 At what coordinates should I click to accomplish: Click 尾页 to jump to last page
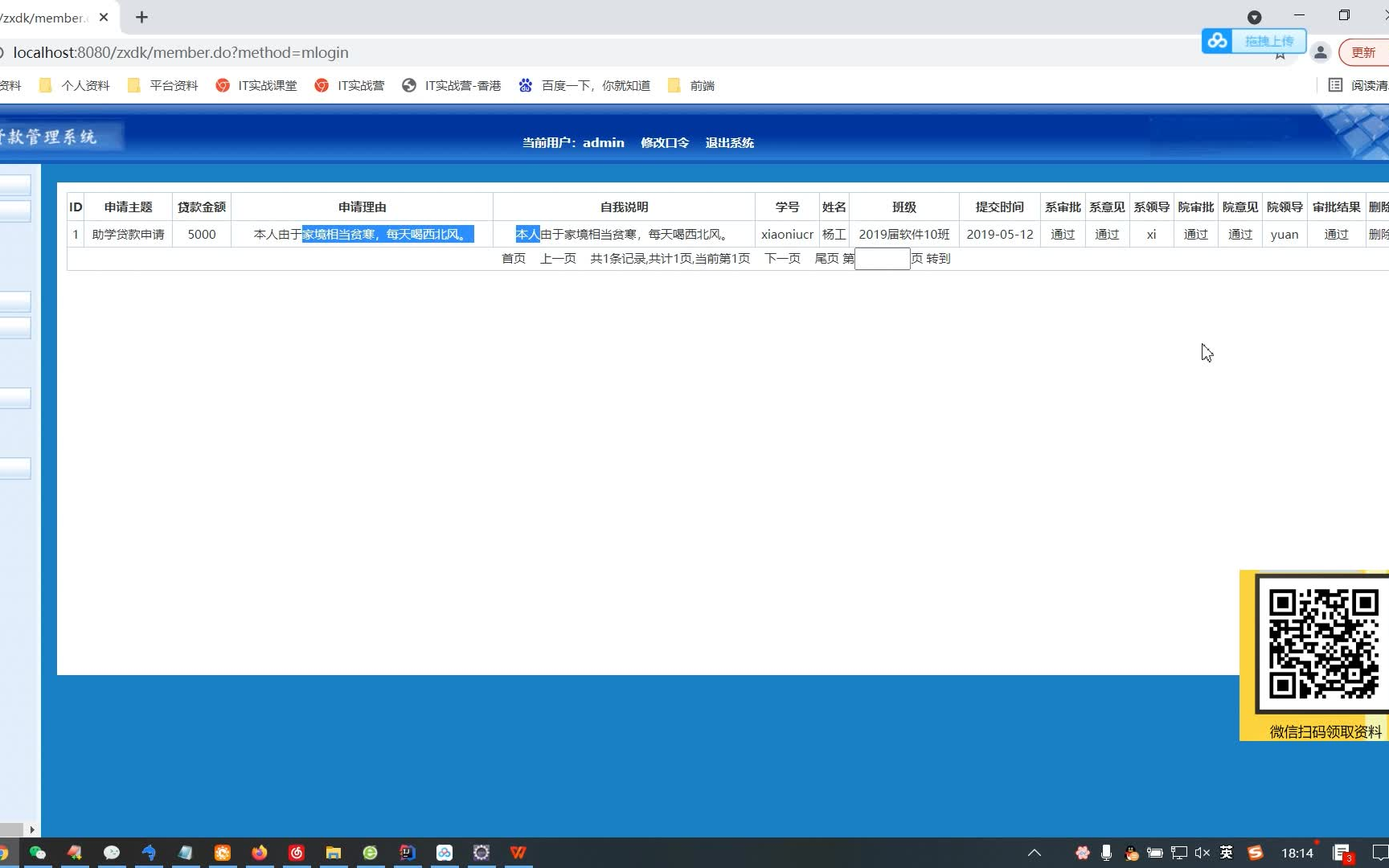[829, 258]
